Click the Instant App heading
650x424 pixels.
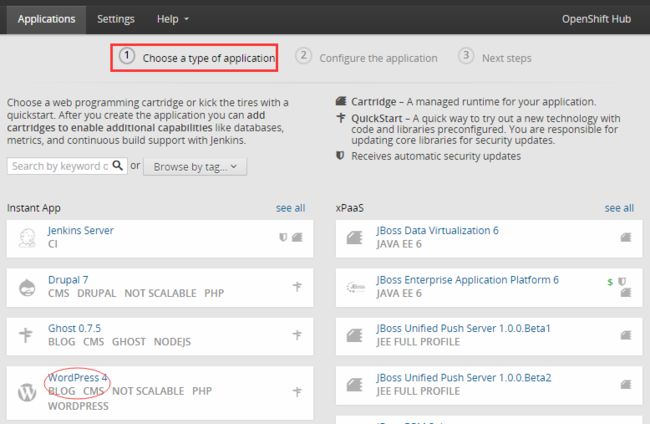[x=34, y=208]
